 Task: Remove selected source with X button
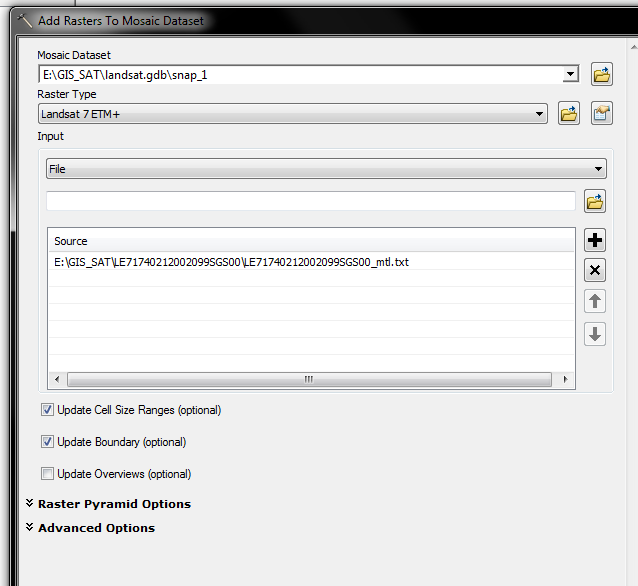[x=594, y=270]
